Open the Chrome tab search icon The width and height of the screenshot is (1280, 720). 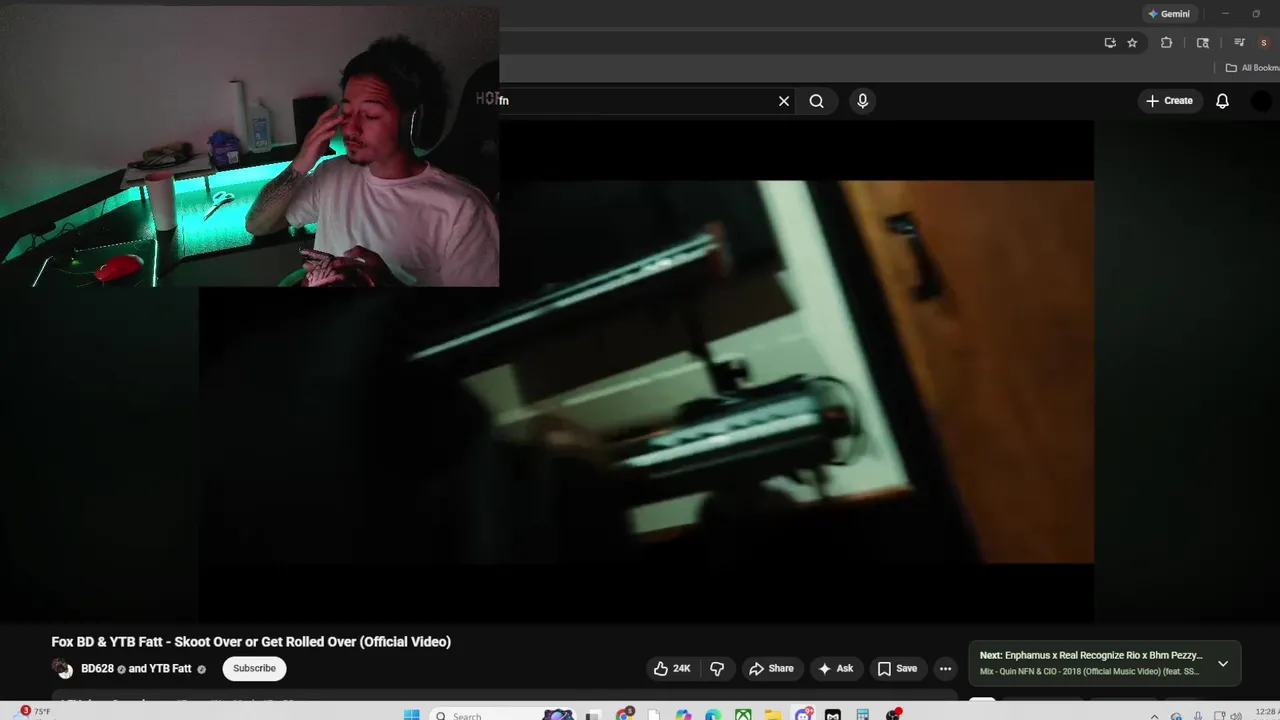1203,43
